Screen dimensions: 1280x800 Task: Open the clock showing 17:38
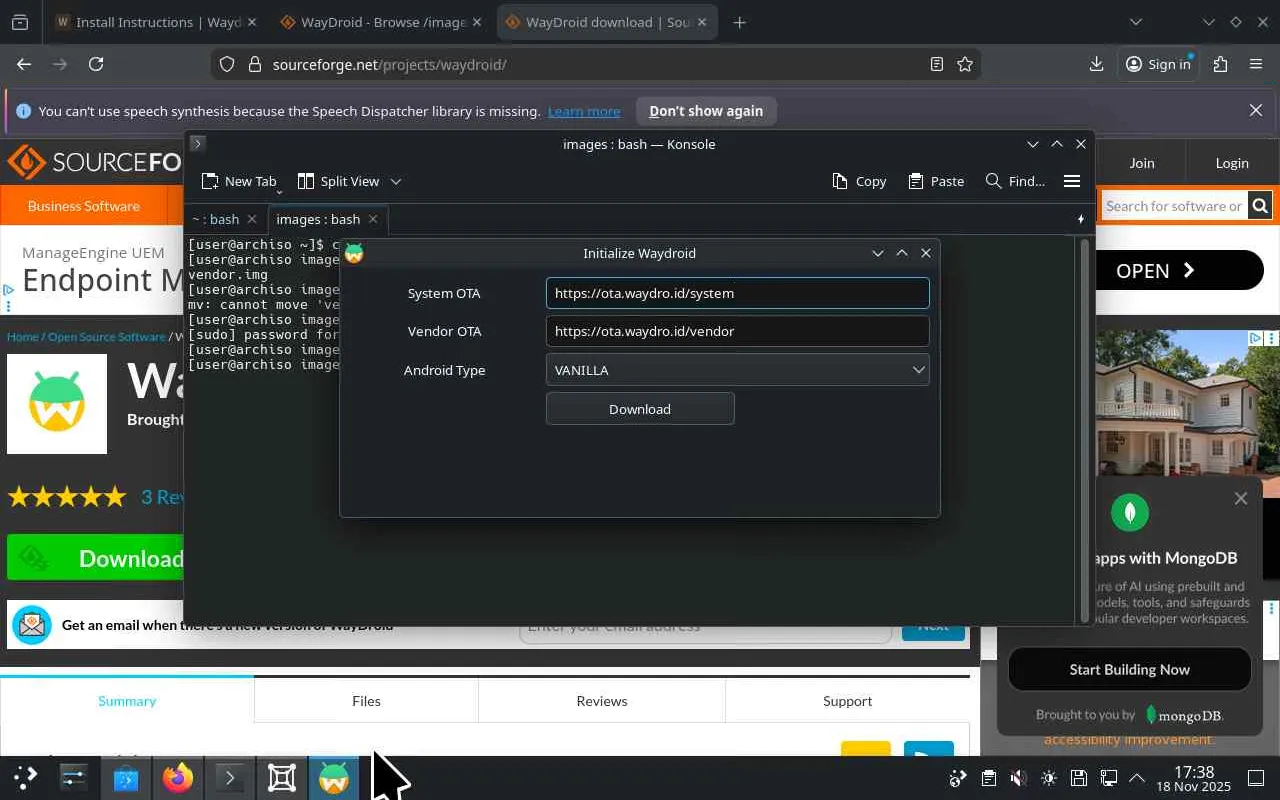coord(1194,778)
